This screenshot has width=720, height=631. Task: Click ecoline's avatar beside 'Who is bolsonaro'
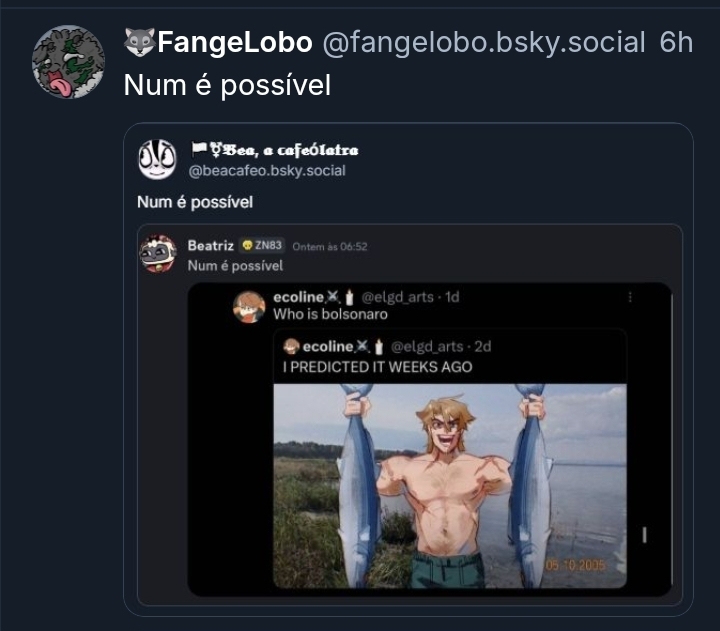pos(249,306)
